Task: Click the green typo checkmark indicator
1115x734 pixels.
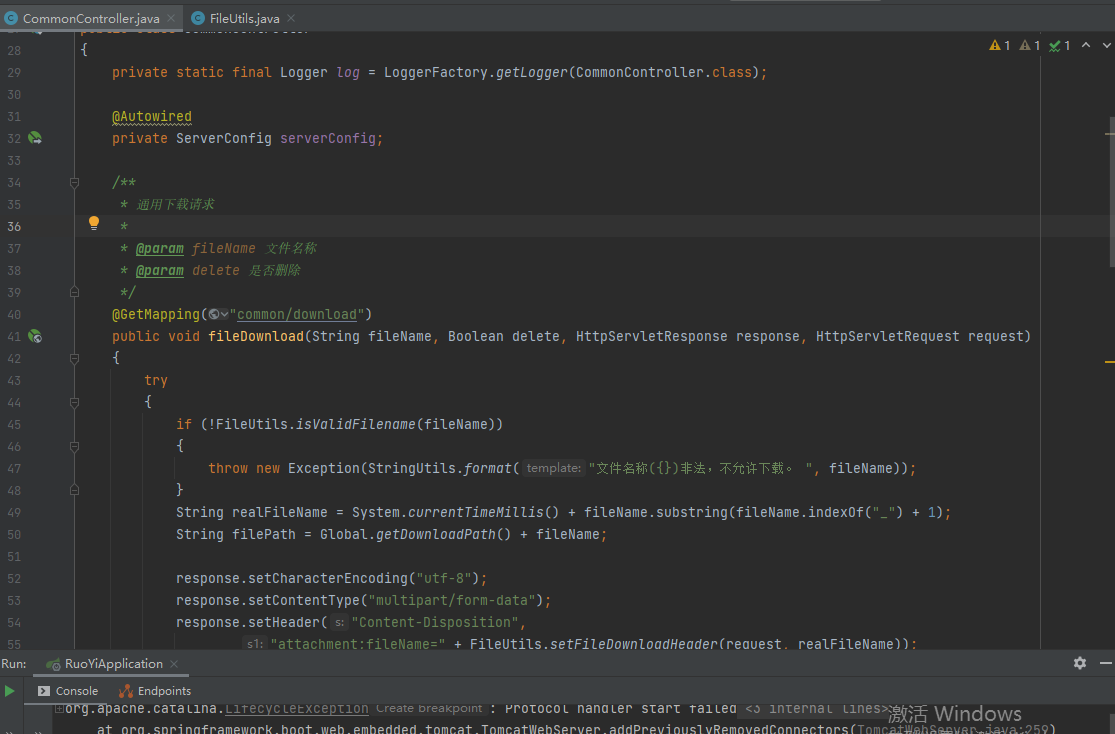Action: (1059, 46)
